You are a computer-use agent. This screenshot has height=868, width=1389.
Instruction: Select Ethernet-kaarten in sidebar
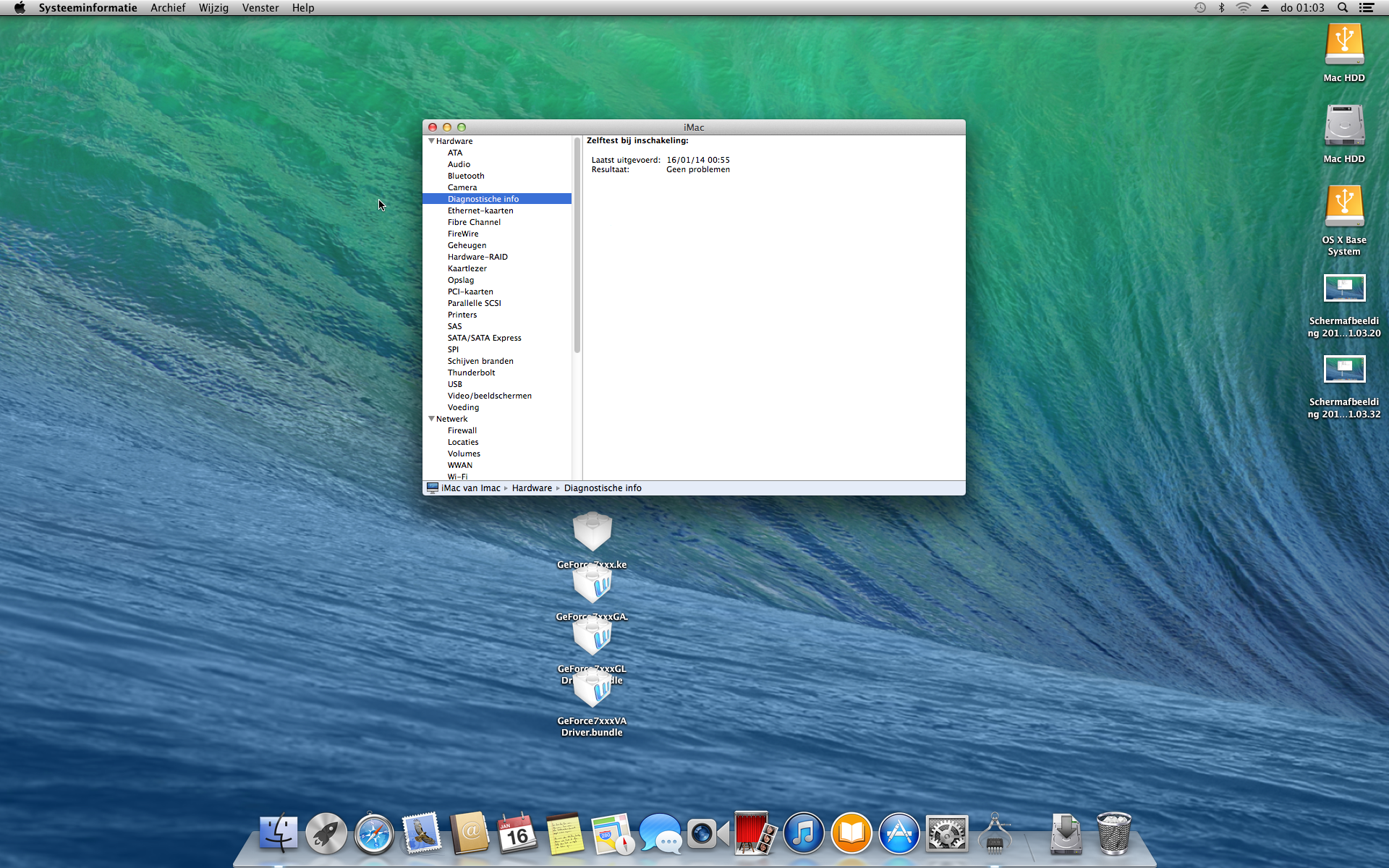(x=480, y=210)
